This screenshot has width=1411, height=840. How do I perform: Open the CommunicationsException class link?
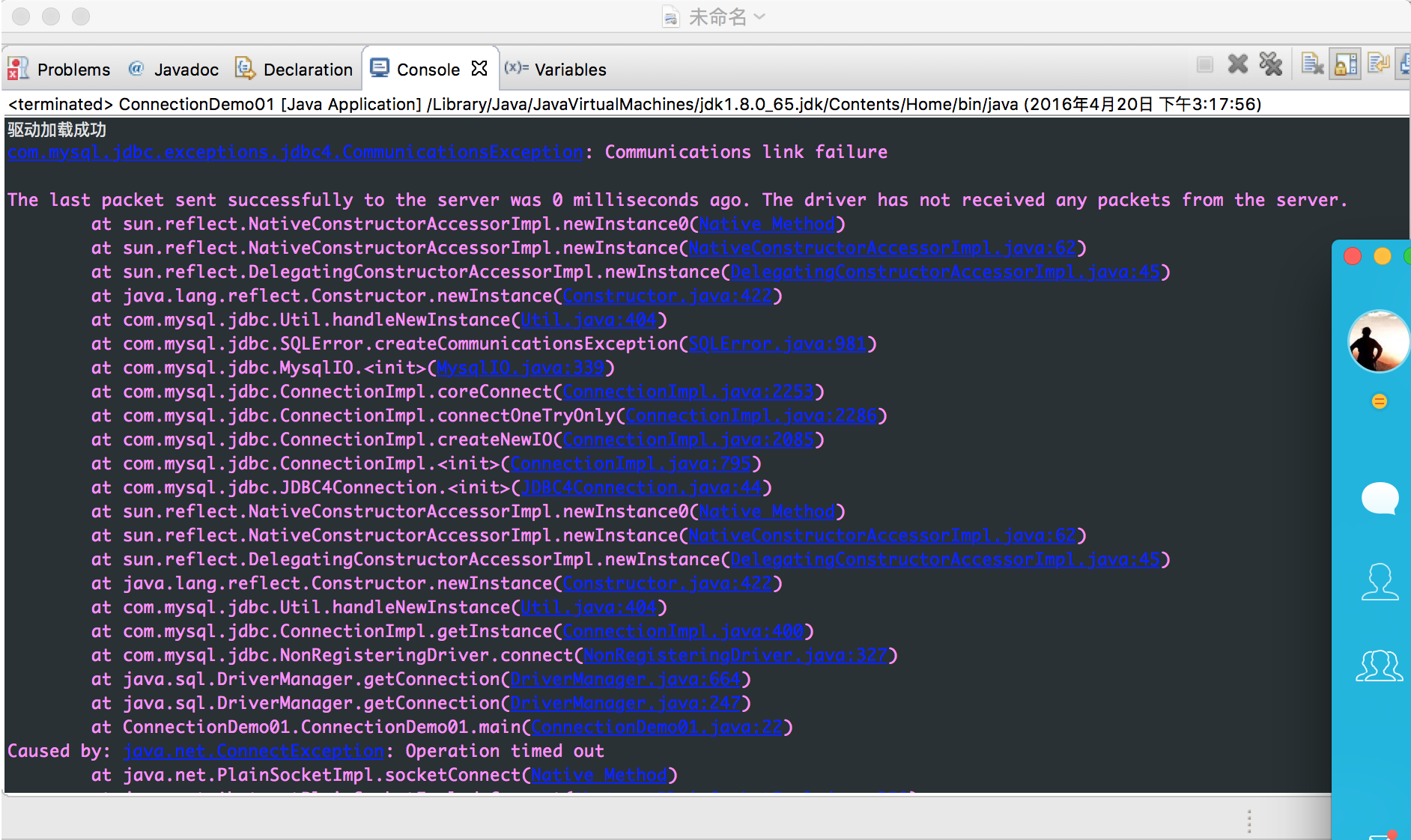click(x=295, y=153)
